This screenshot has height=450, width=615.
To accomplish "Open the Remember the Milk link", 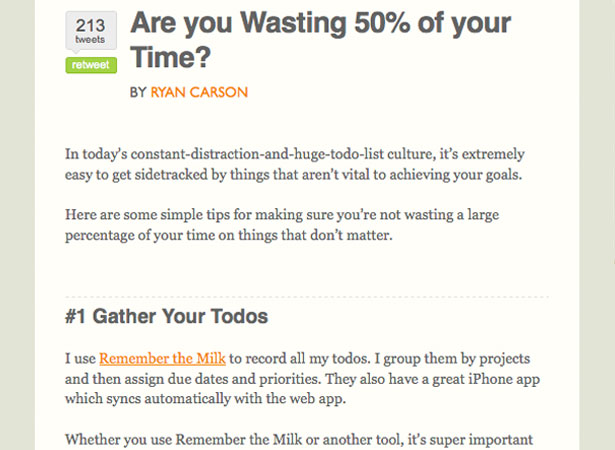I will [x=162, y=359].
